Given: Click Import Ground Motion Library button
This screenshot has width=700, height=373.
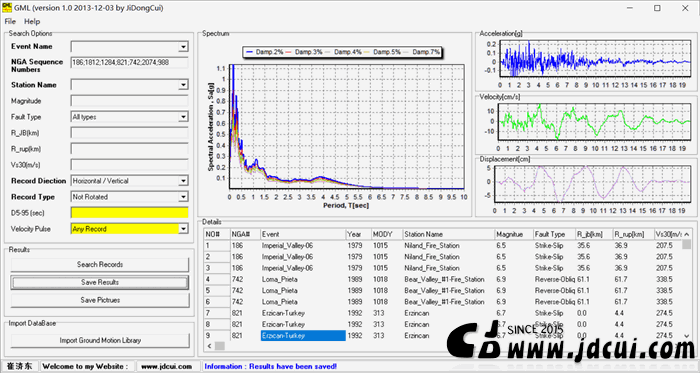Looking at the screenshot, I should [x=100, y=340].
